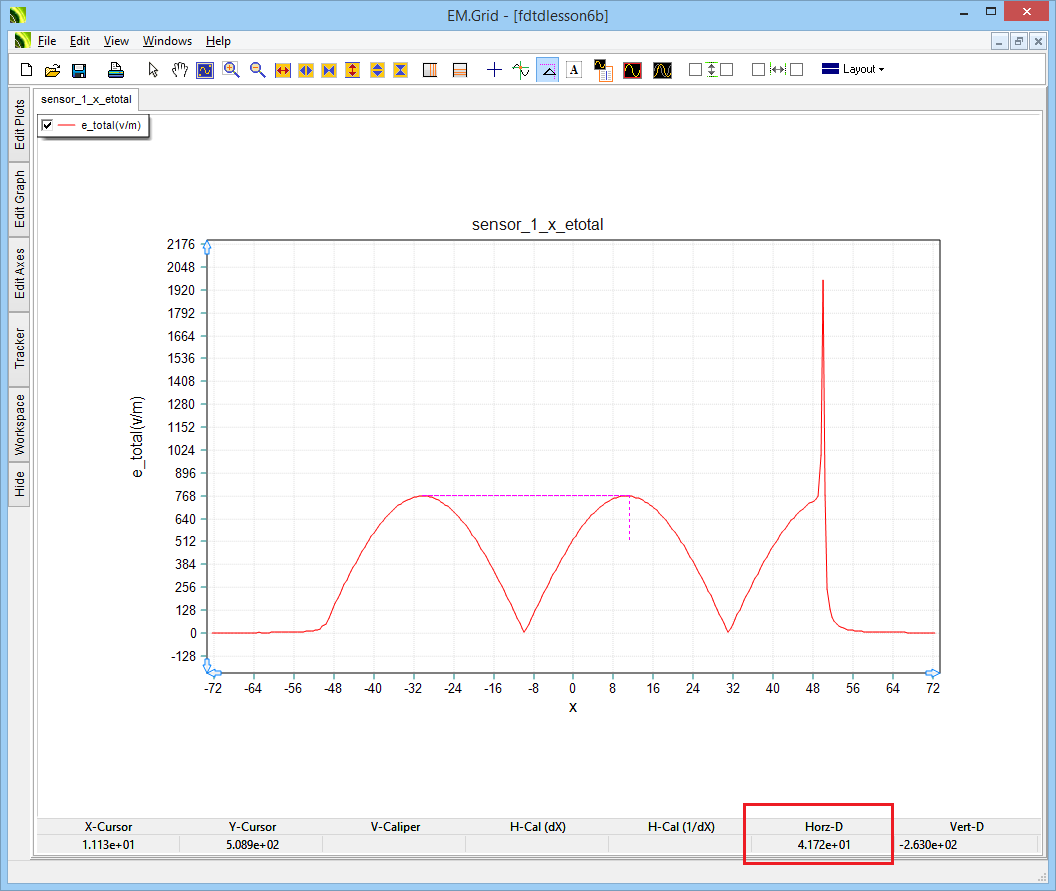This screenshot has width=1056, height=891.
Task: Click the Print icon in toolbar
Action: [116, 70]
